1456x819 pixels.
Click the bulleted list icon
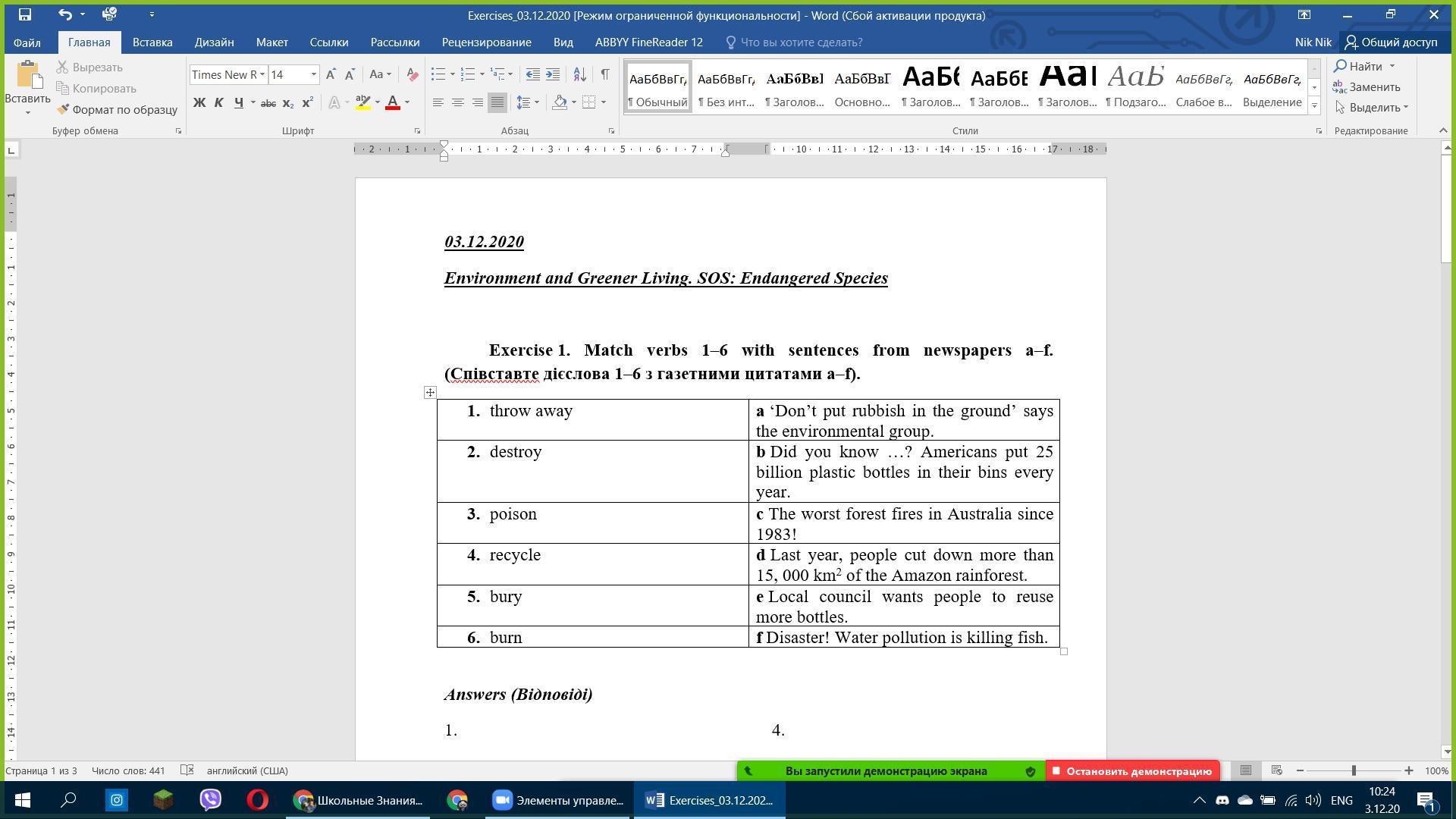click(x=438, y=74)
